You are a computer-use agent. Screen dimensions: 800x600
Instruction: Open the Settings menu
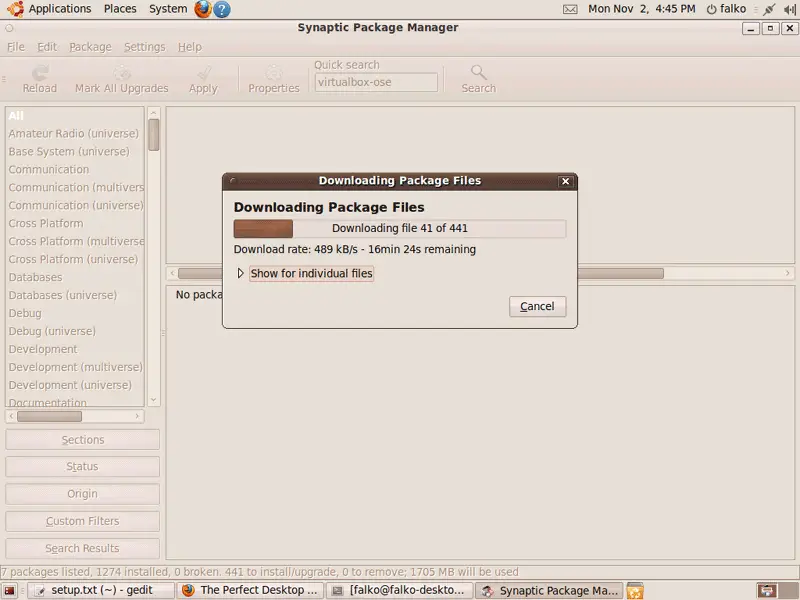(144, 47)
